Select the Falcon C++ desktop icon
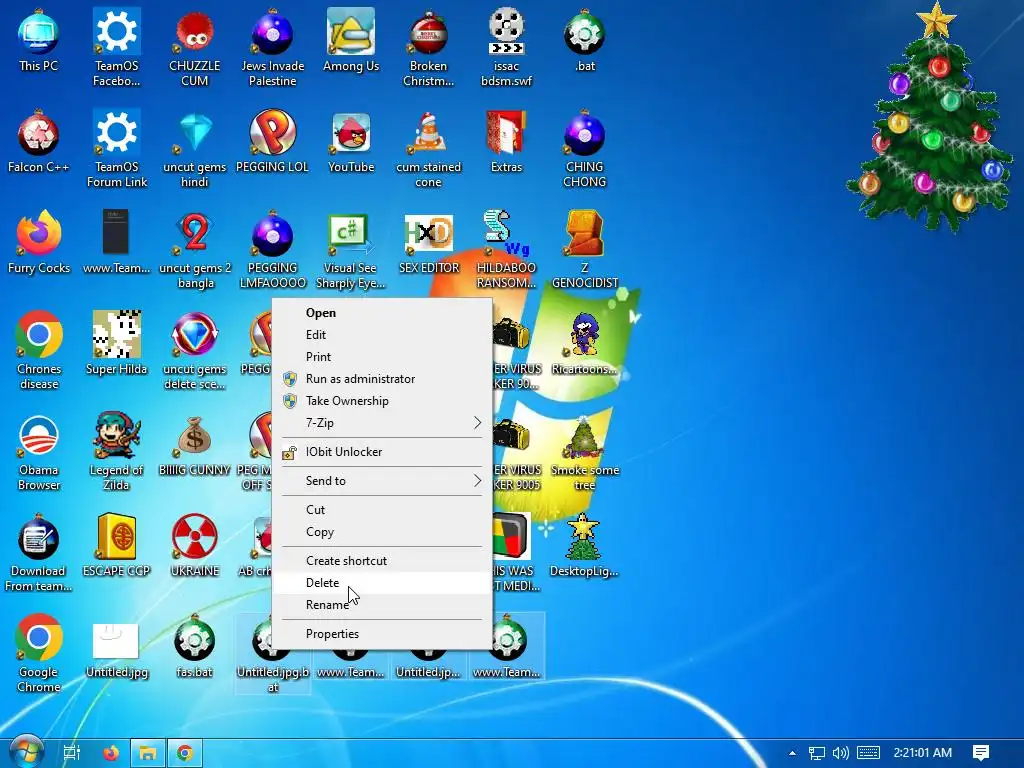This screenshot has width=1024, height=768. click(39, 142)
